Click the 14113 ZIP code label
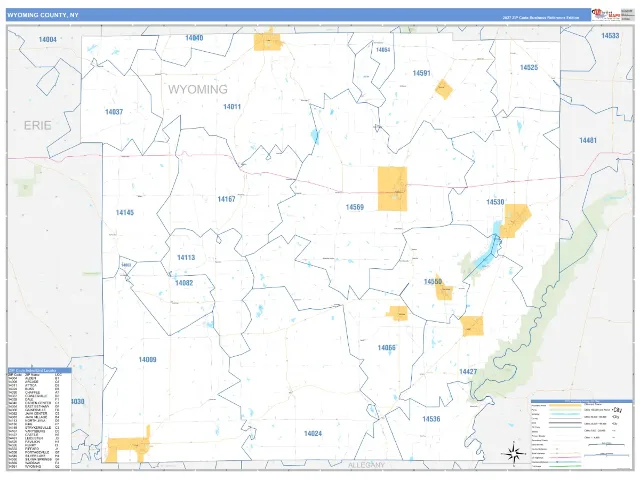Screen dimensions: 640x480 click(186, 258)
